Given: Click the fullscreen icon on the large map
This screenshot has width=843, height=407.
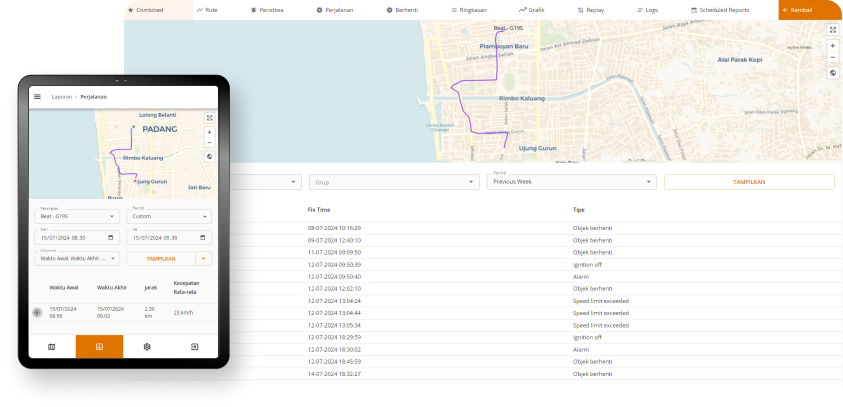Looking at the screenshot, I should coord(832,30).
